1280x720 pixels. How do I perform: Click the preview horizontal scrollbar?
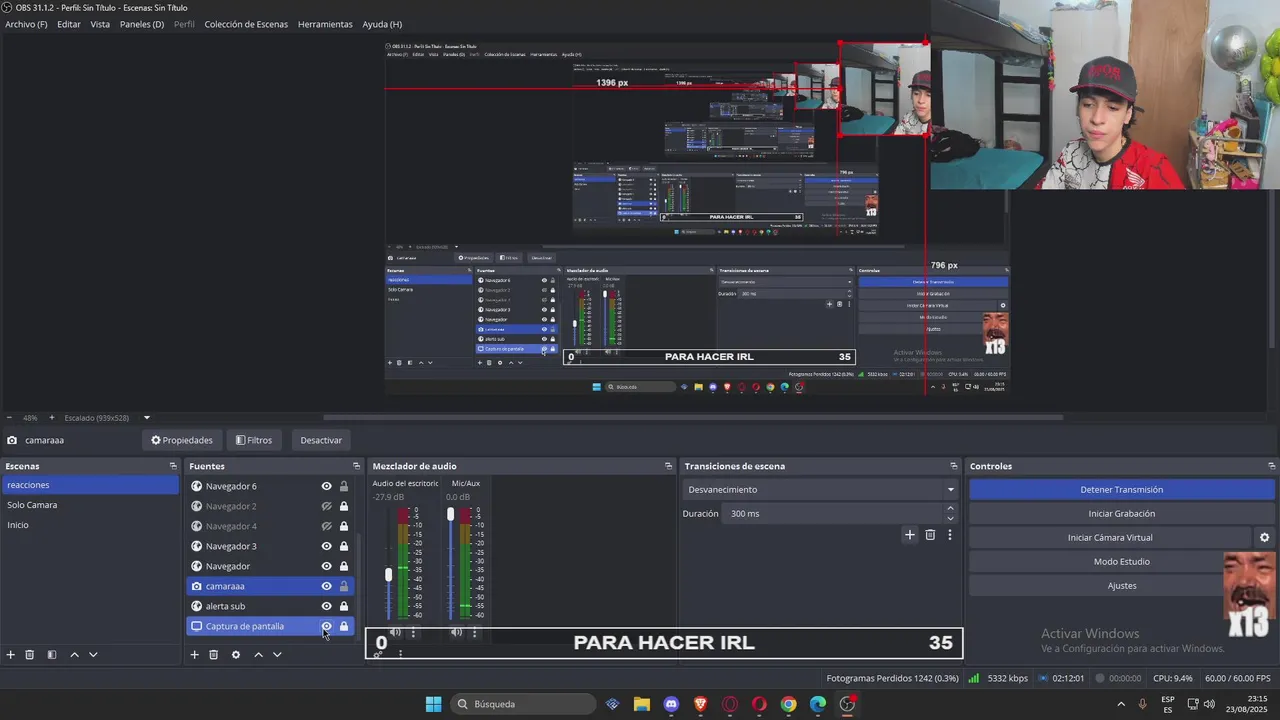(x=693, y=417)
